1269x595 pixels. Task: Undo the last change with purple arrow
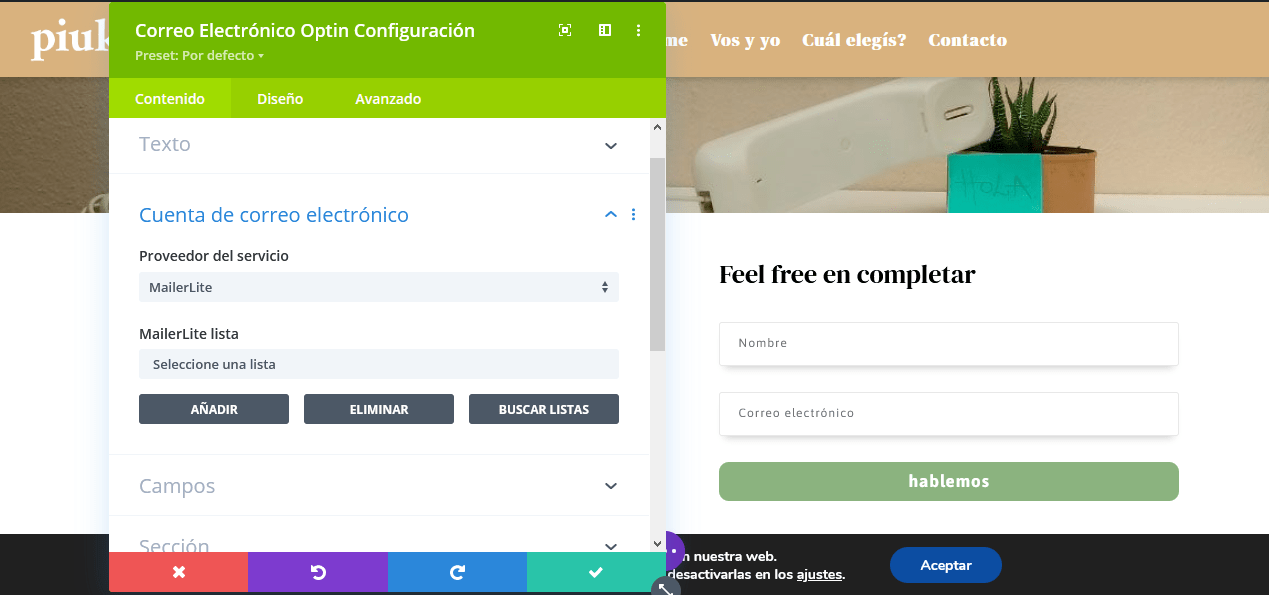coord(318,572)
